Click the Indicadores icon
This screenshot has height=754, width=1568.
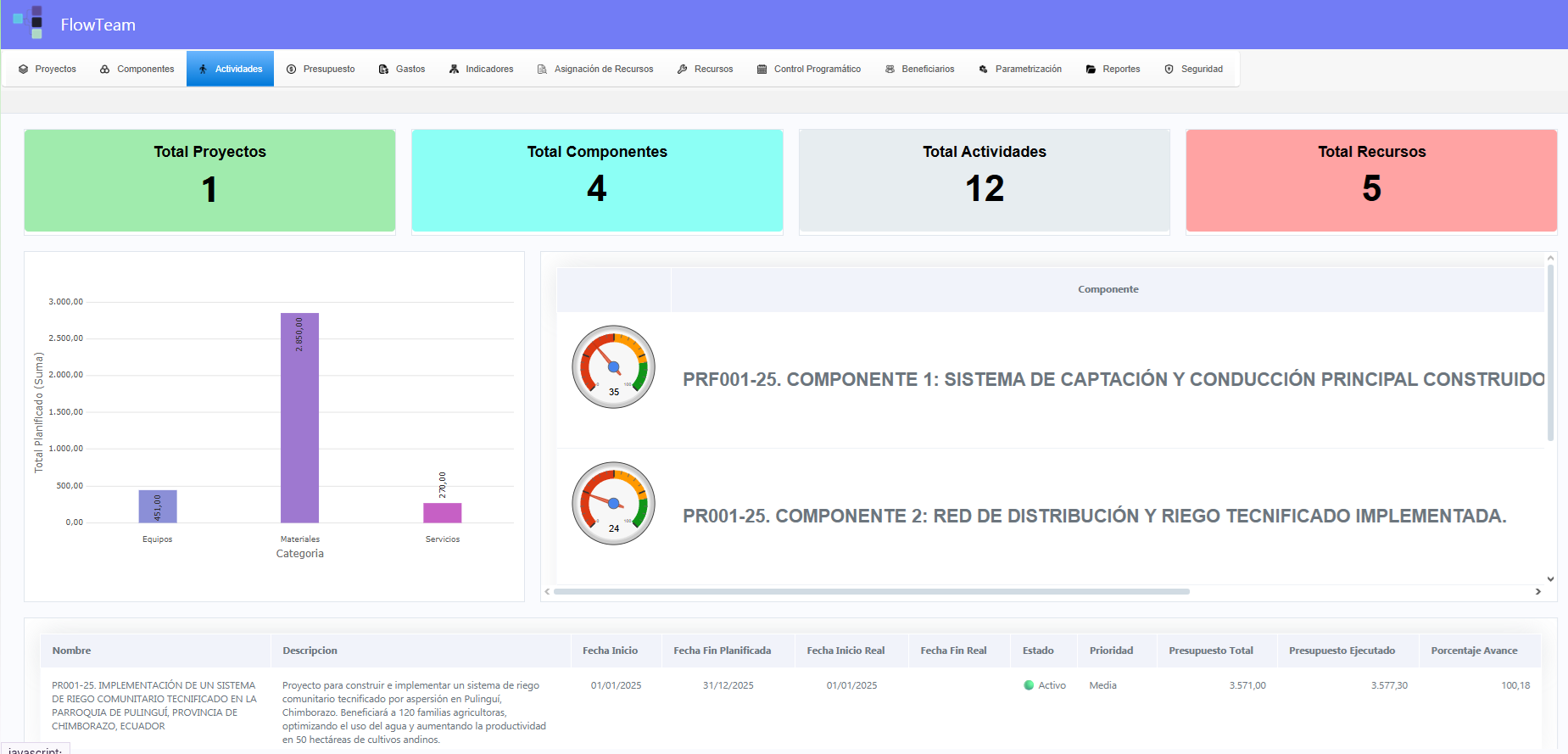(x=454, y=70)
